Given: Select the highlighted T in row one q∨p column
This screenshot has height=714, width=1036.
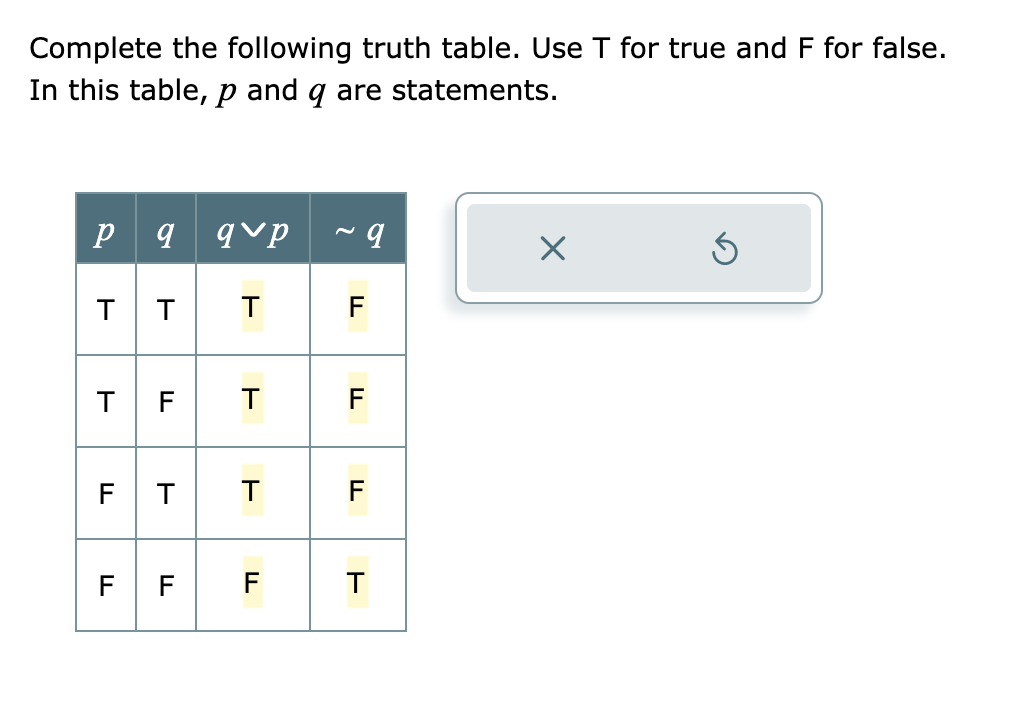Looking at the screenshot, I should (249, 308).
